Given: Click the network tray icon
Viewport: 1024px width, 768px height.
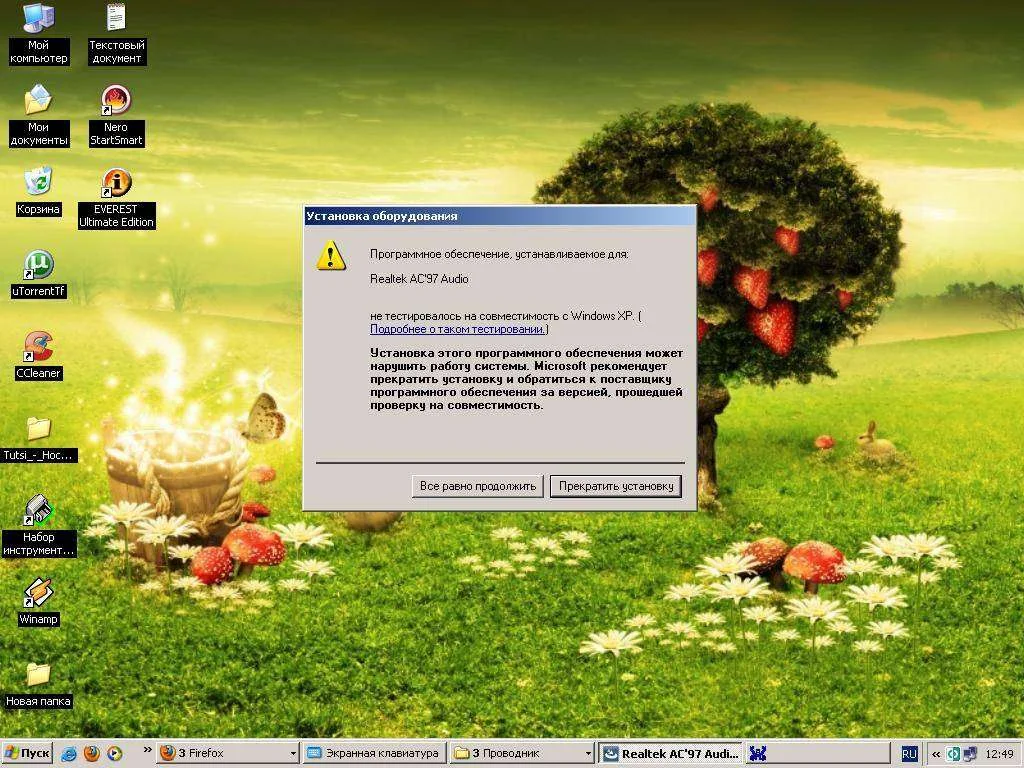Looking at the screenshot, I should tap(970, 754).
